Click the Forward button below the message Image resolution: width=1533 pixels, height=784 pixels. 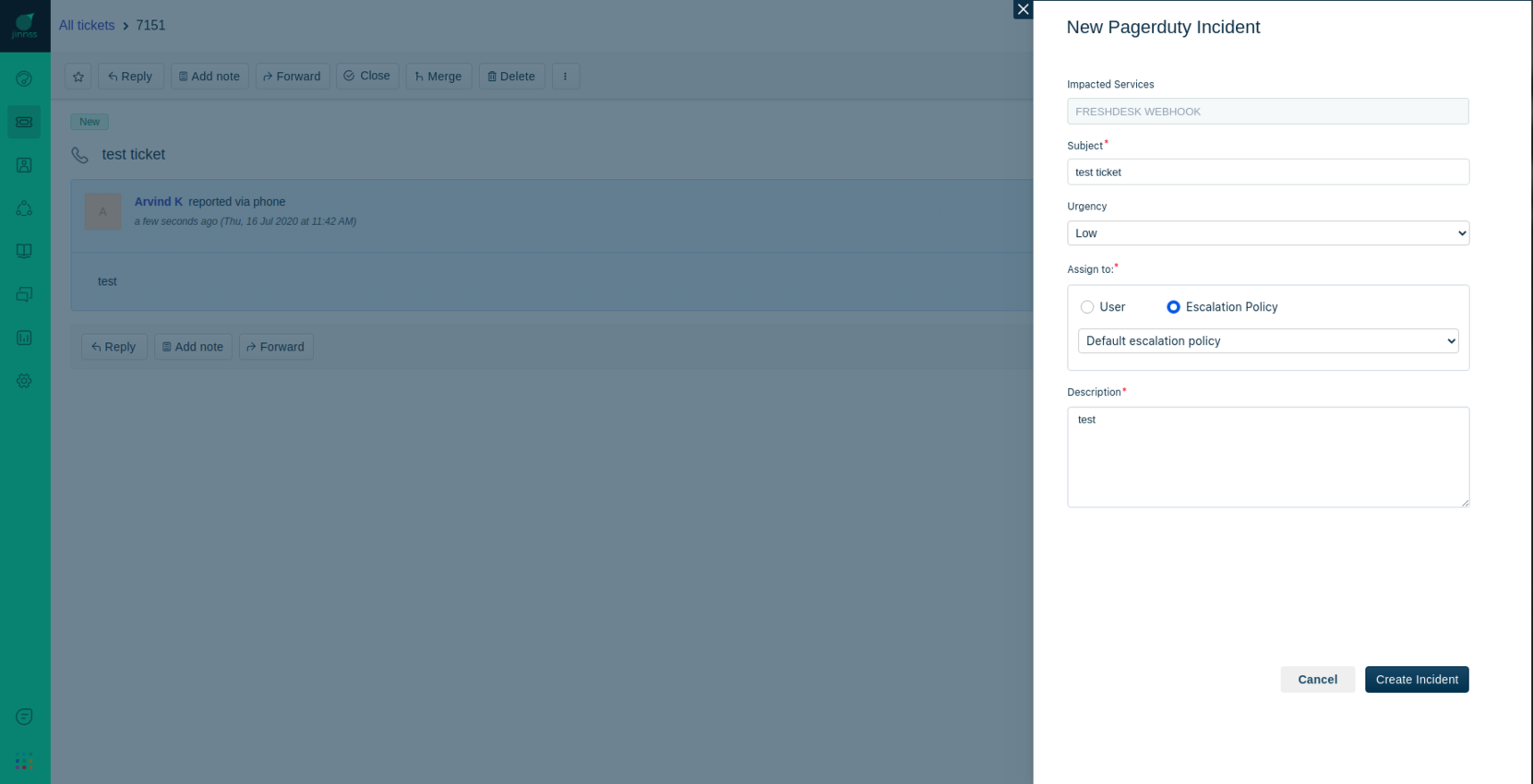coord(276,347)
